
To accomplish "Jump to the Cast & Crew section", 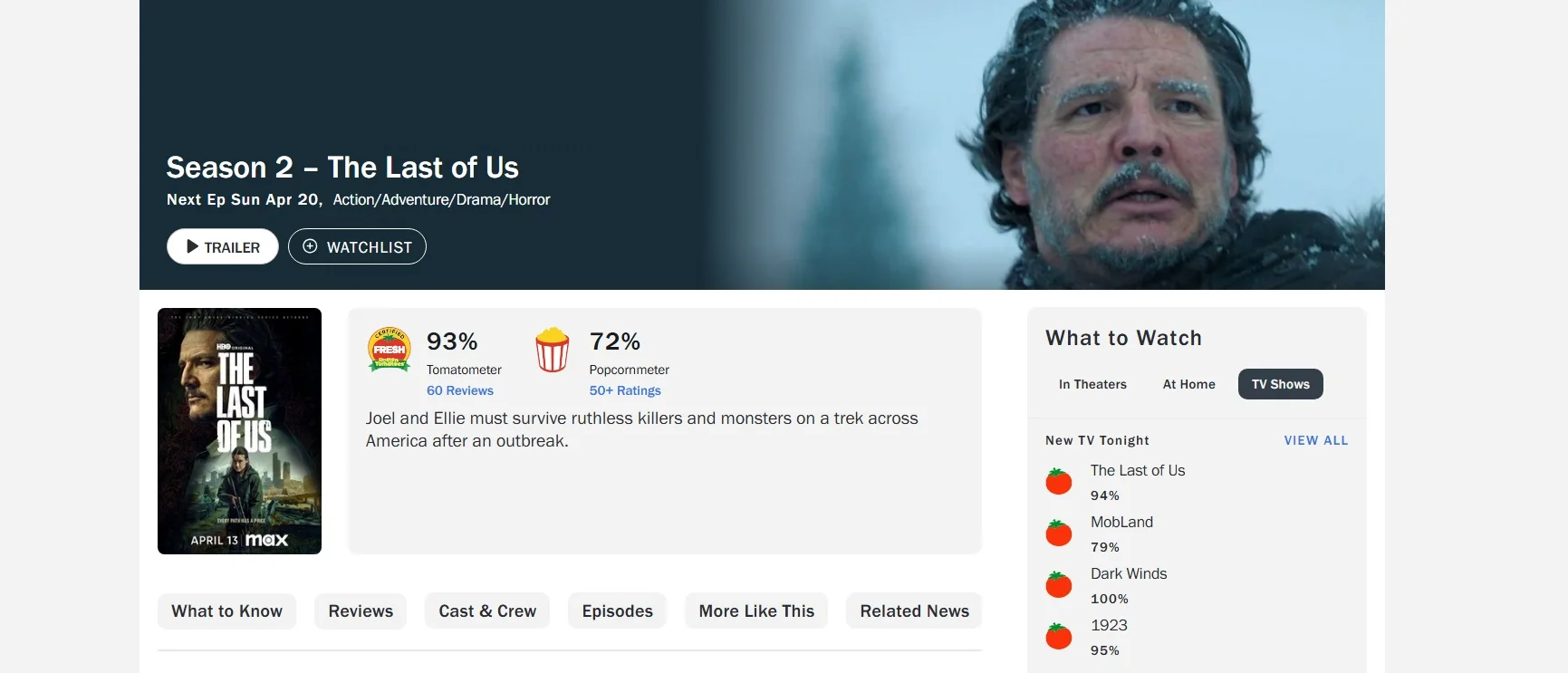I will click(487, 611).
